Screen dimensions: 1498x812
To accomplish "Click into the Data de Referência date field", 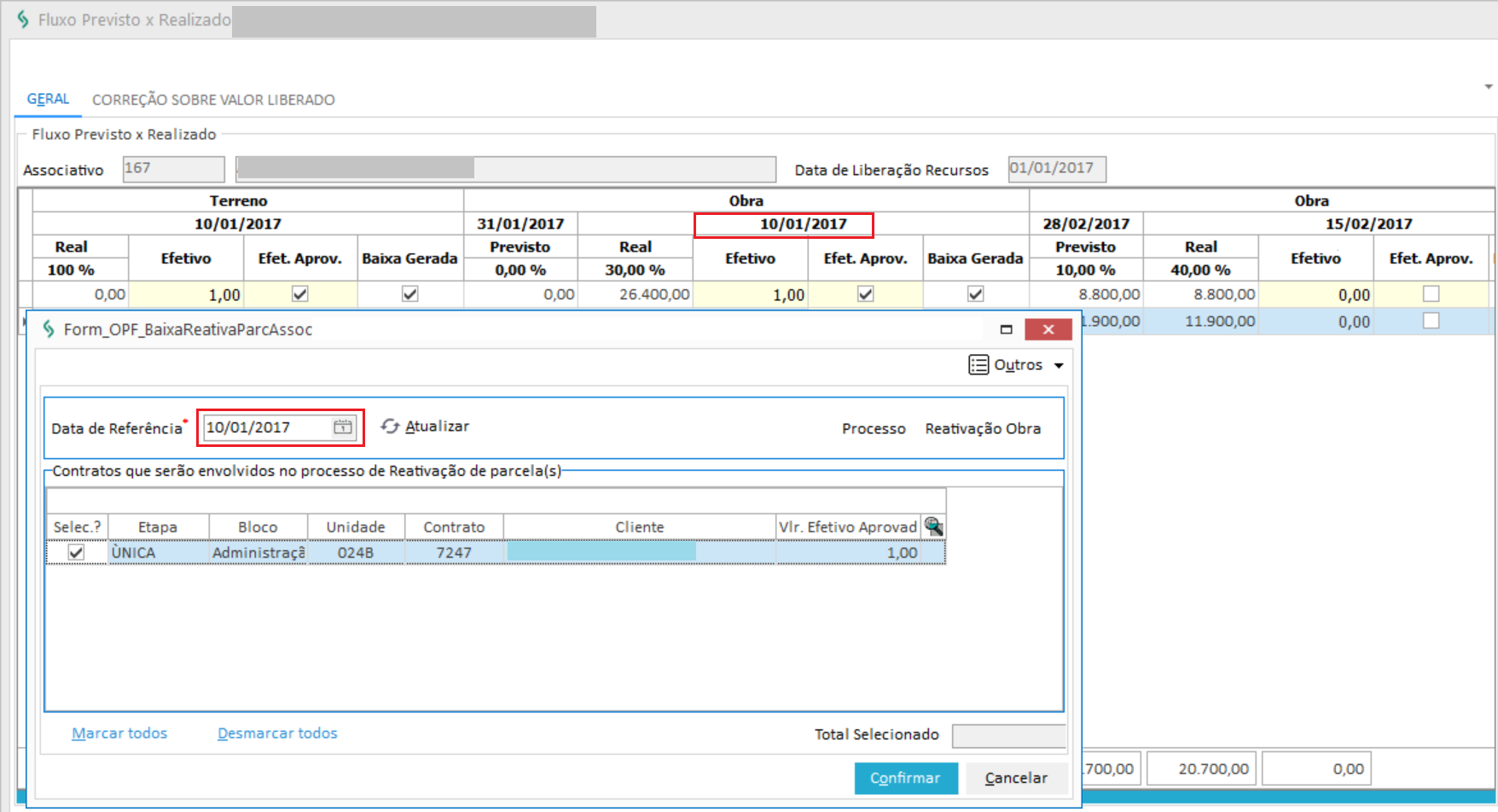I will (x=266, y=427).
